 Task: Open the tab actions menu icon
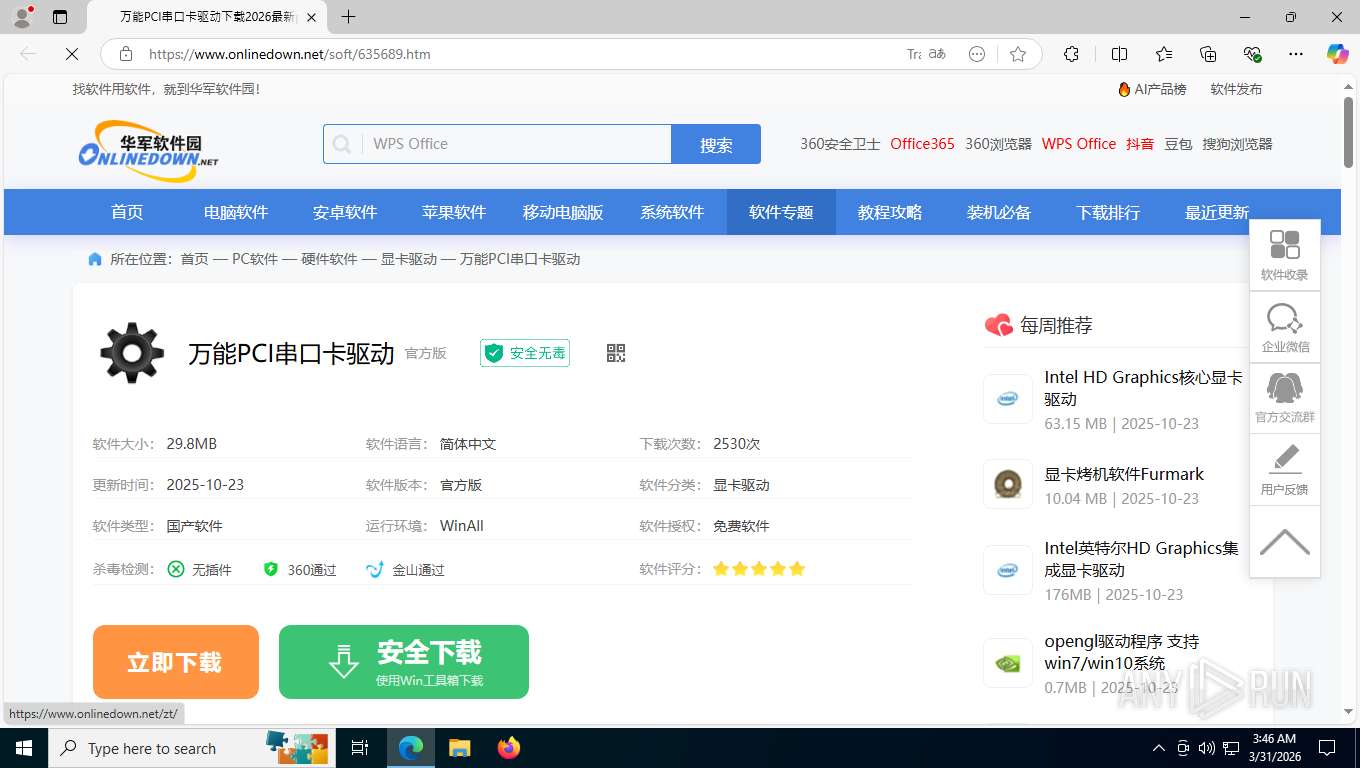click(x=60, y=17)
